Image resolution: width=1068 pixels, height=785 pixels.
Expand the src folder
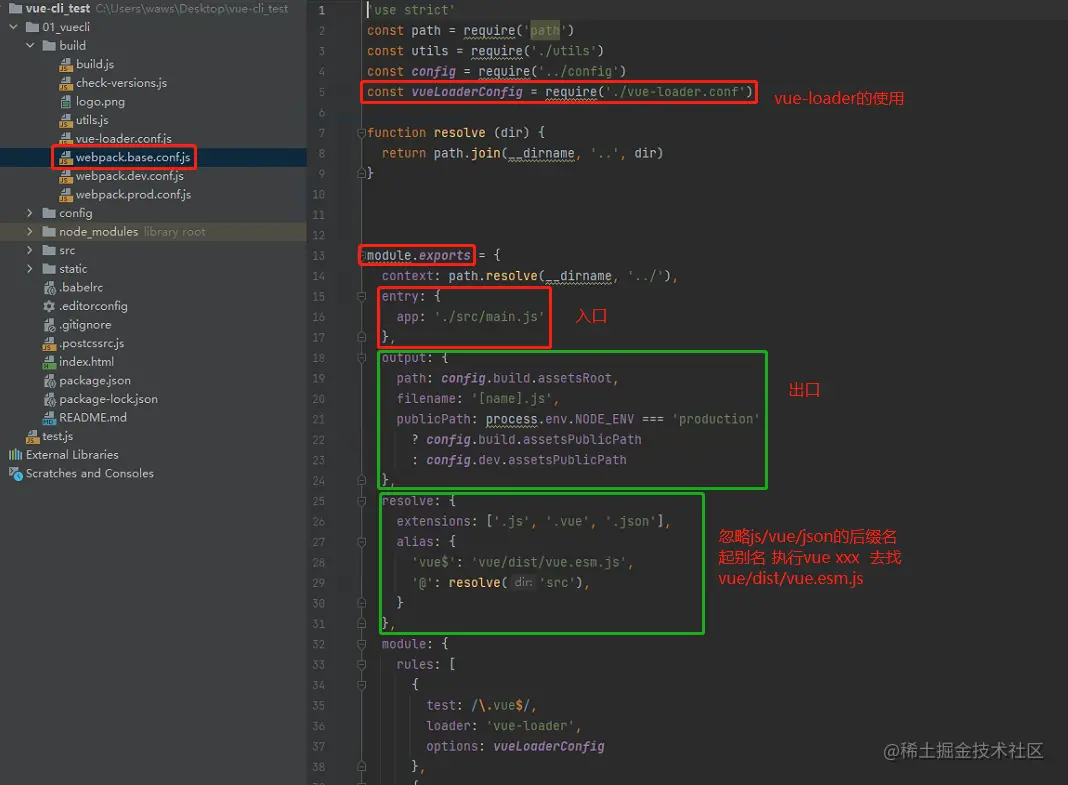click(x=30, y=251)
